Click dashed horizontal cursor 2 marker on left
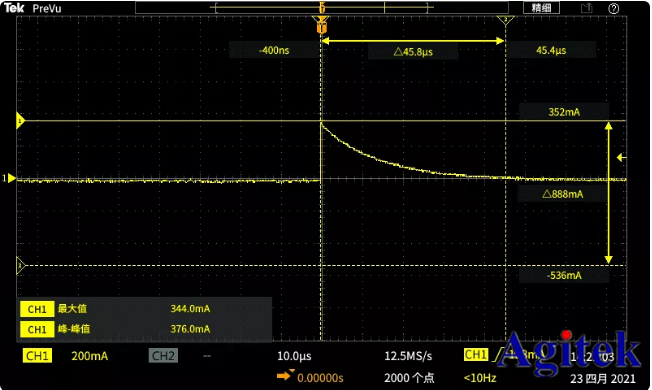 point(20,265)
